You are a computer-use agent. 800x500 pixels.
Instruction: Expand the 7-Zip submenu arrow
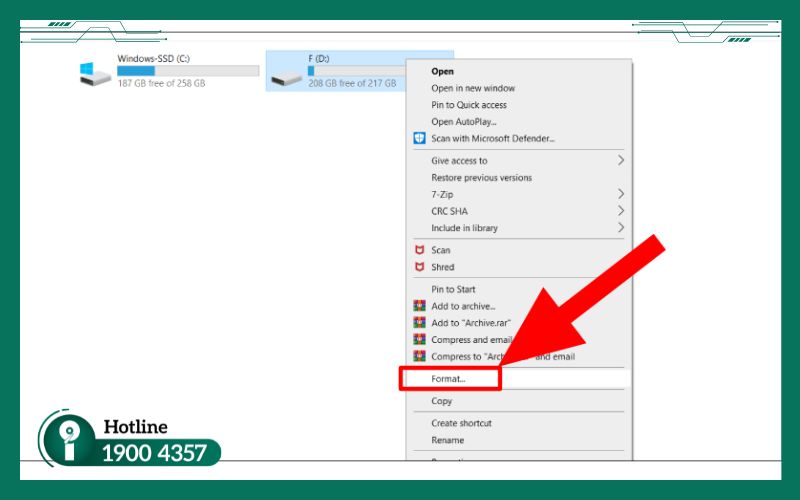tap(621, 194)
